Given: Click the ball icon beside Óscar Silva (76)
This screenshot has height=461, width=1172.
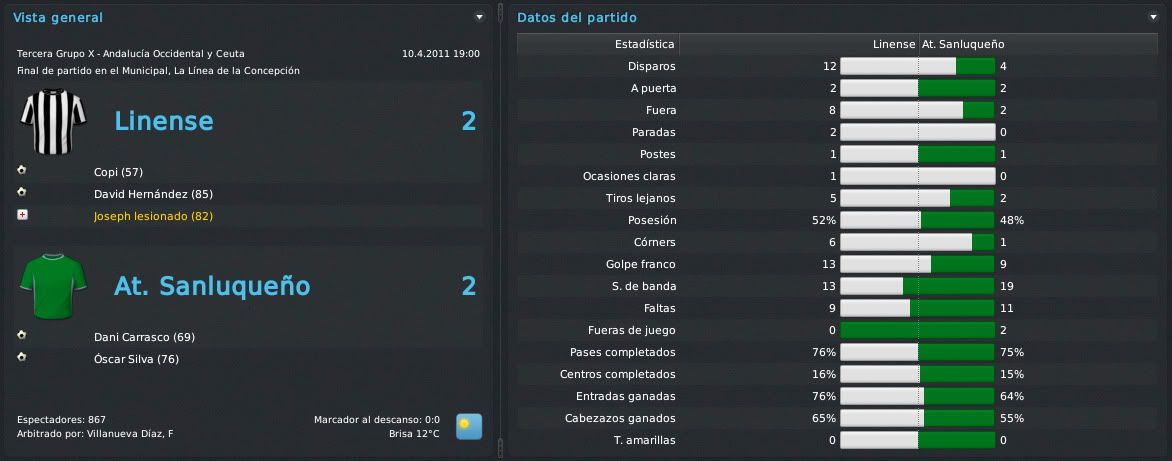Looking at the screenshot, I should pos(22,358).
